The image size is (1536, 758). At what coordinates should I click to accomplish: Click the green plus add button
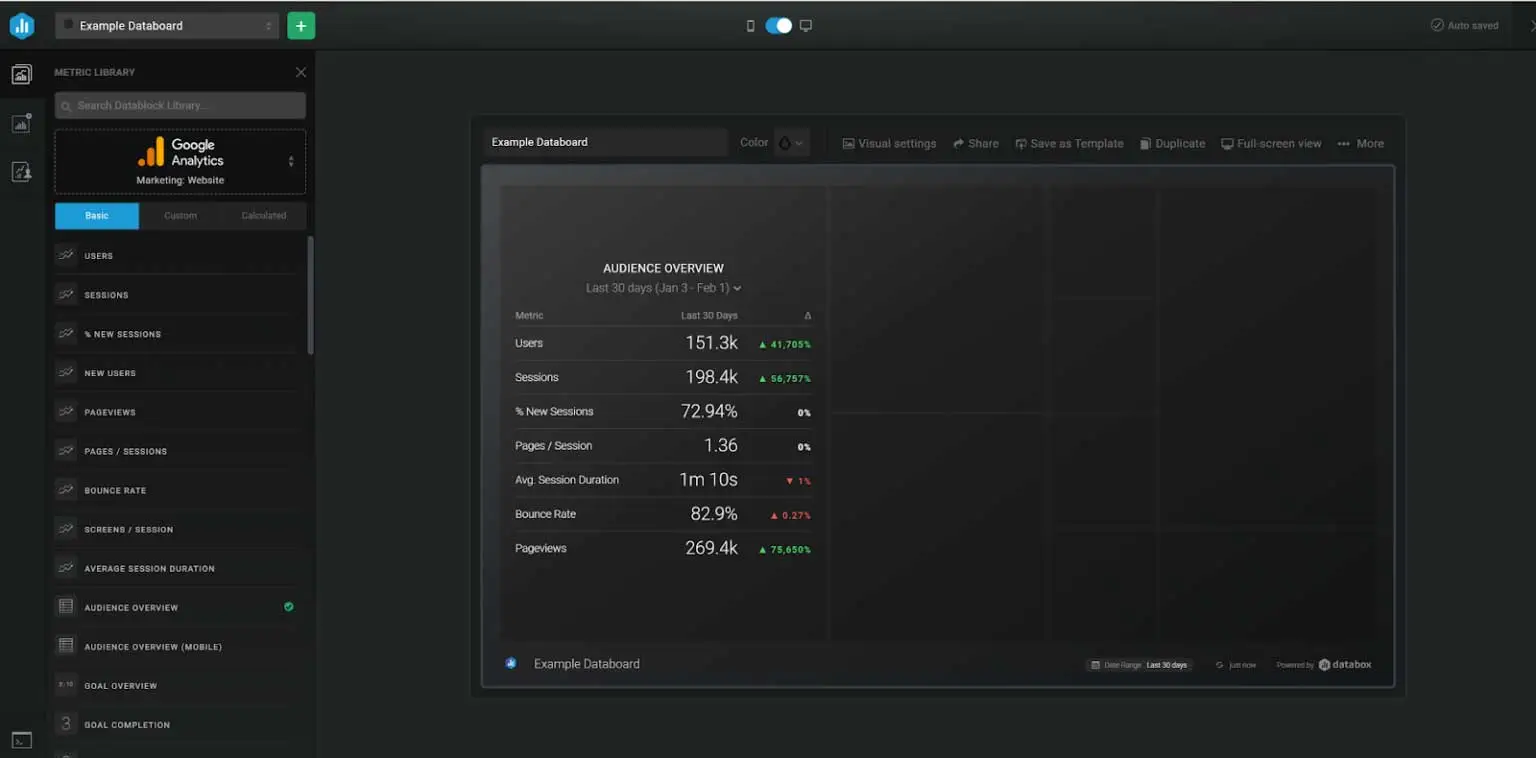(301, 26)
